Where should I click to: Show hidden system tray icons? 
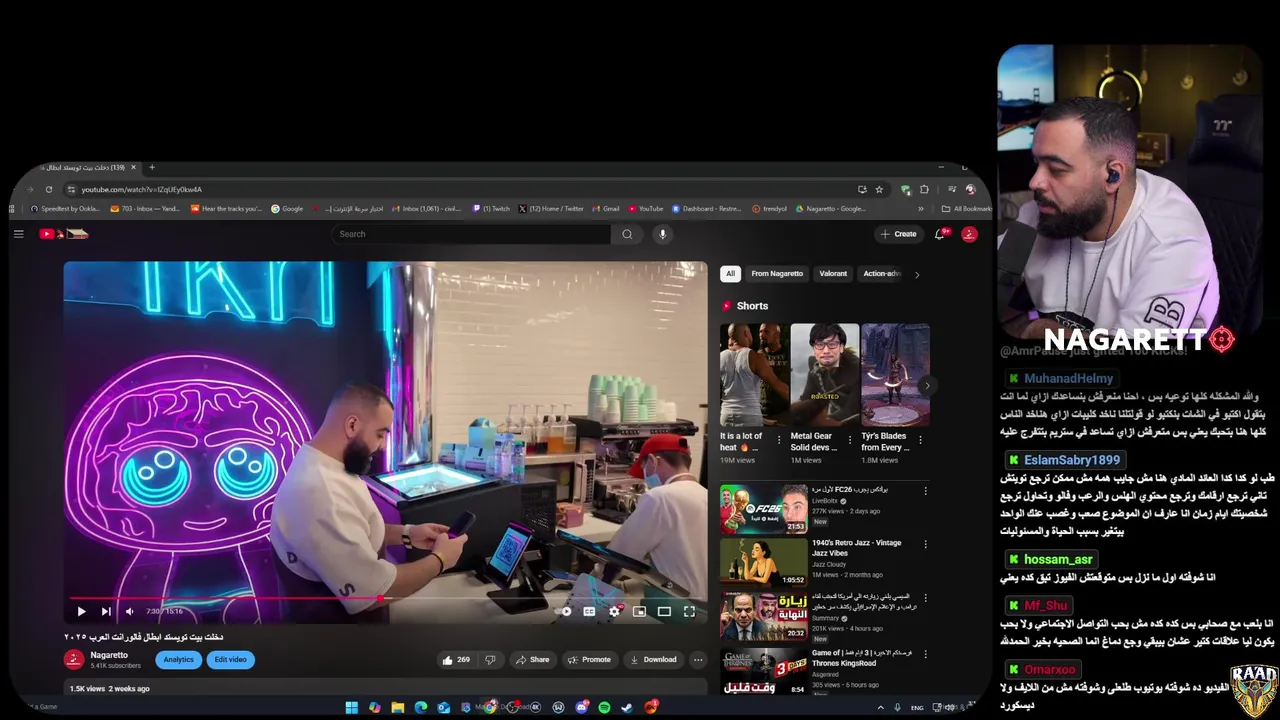880,707
